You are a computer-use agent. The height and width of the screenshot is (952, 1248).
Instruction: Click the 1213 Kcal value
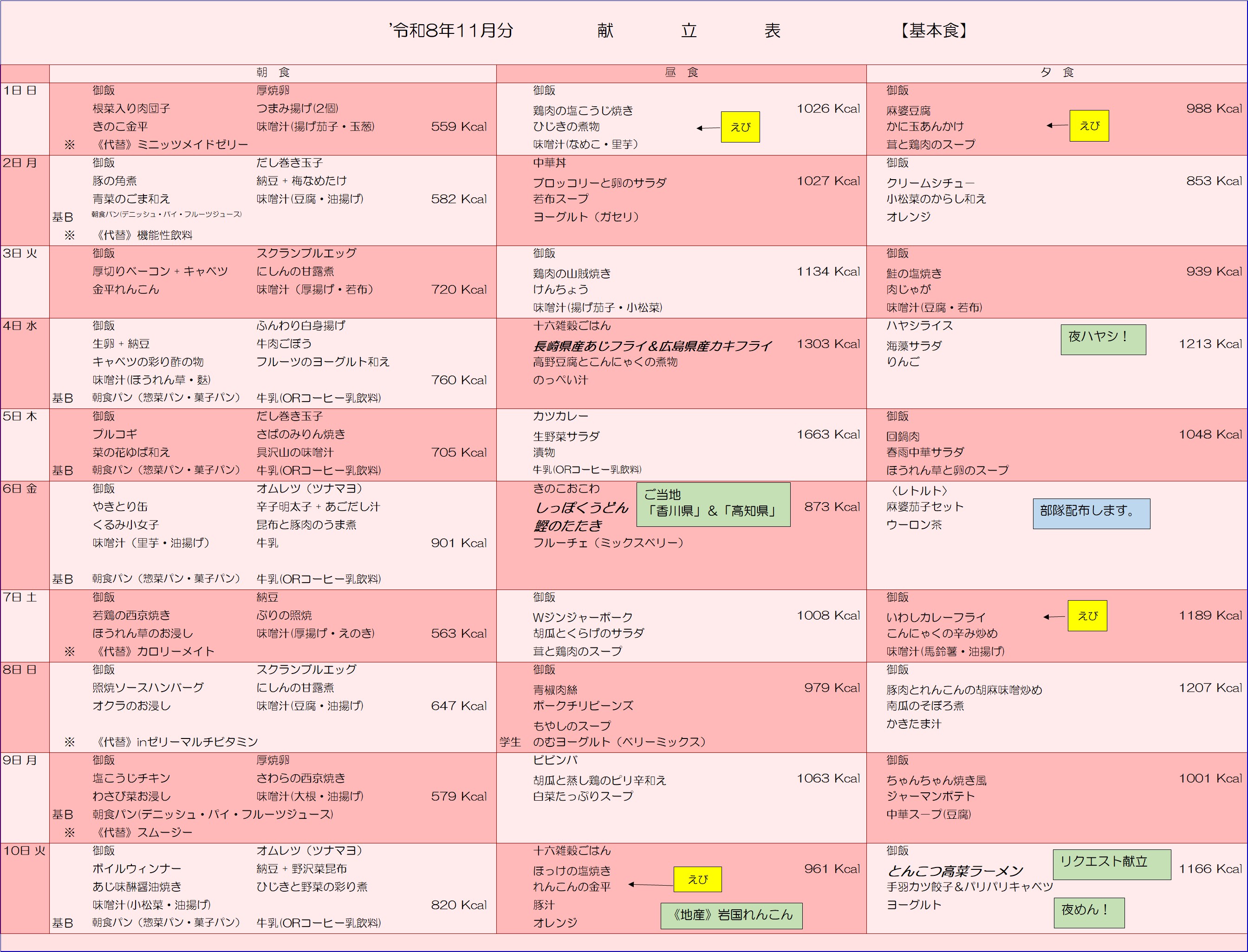click(1210, 343)
